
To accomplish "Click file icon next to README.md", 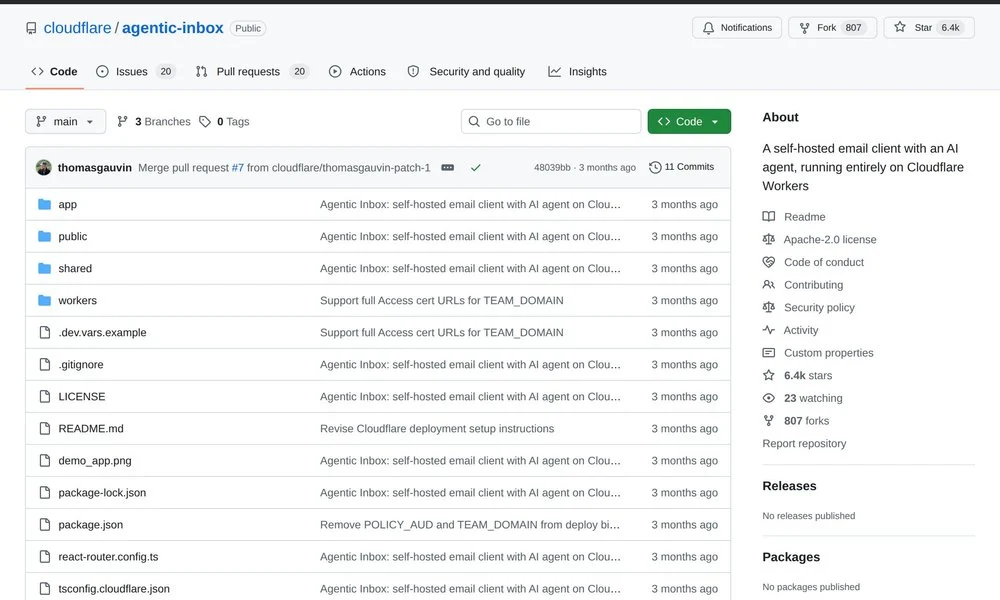I will [x=45, y=428].
